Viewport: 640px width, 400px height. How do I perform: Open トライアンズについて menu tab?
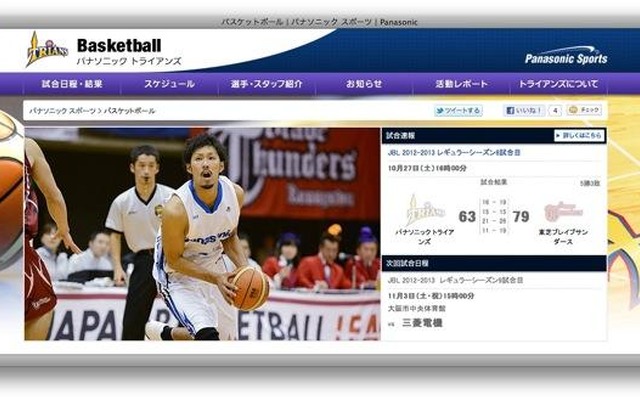click(x=558, y=84)
